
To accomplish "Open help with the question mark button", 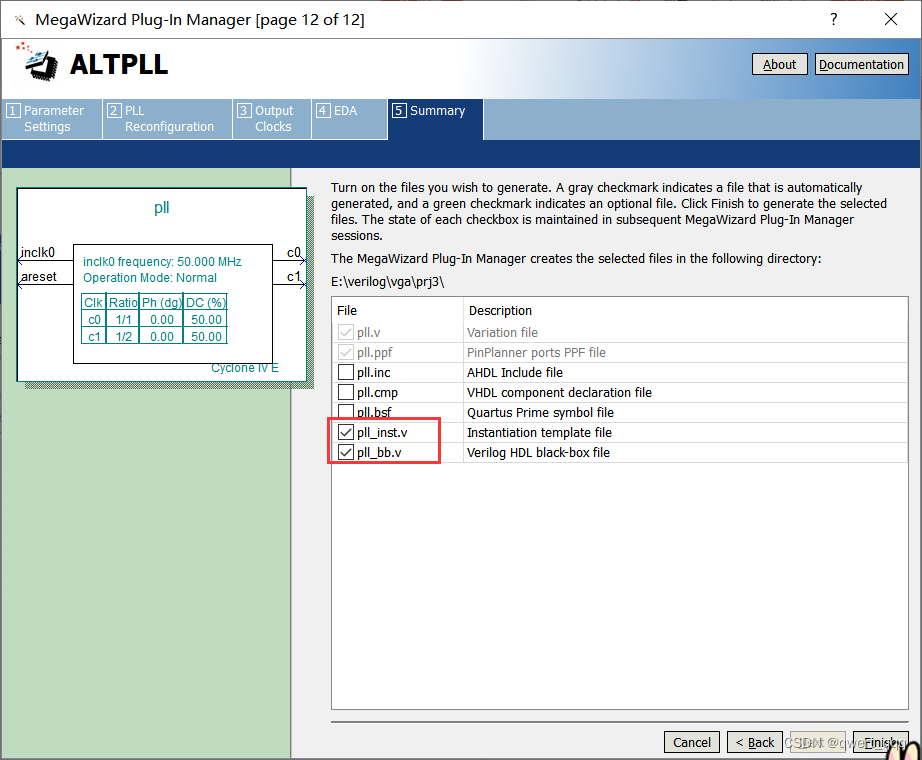I will coord(833,19).
